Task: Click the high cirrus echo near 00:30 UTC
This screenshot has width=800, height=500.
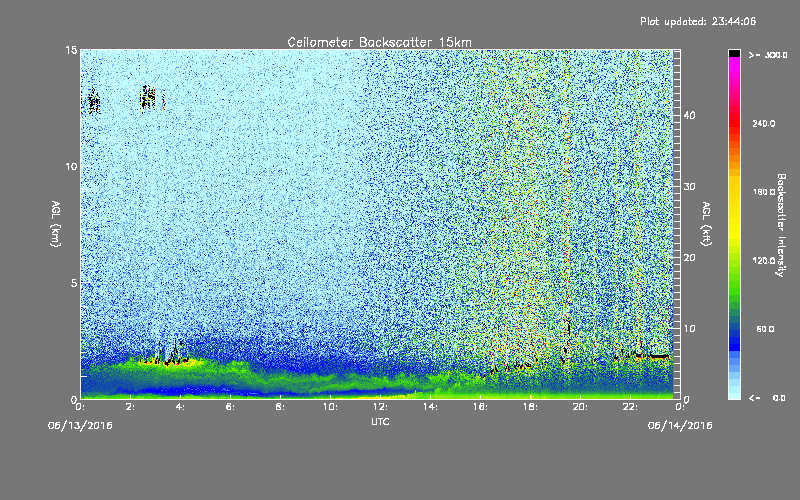Action: click(x=93, y=101)
